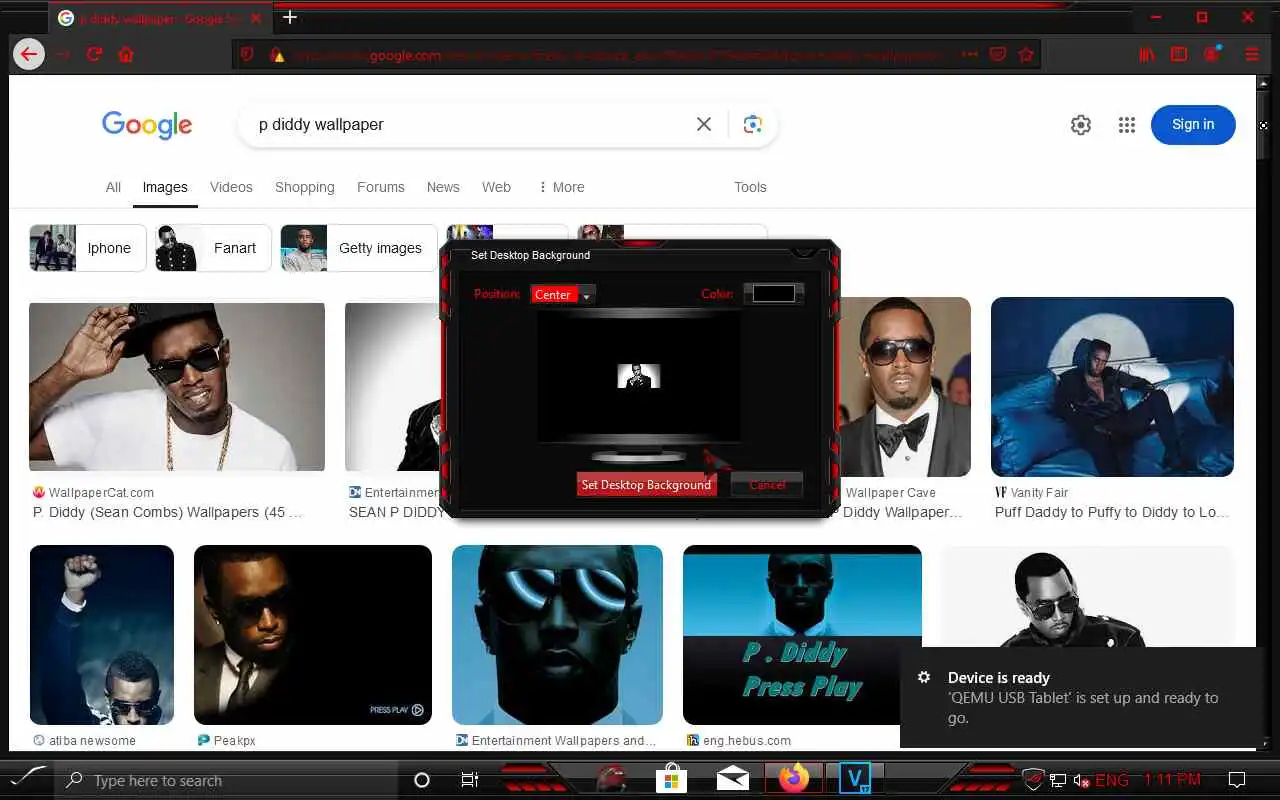Bookmark this page with the star
This screenshot has width=1280, height=800.
(1026, 55)
